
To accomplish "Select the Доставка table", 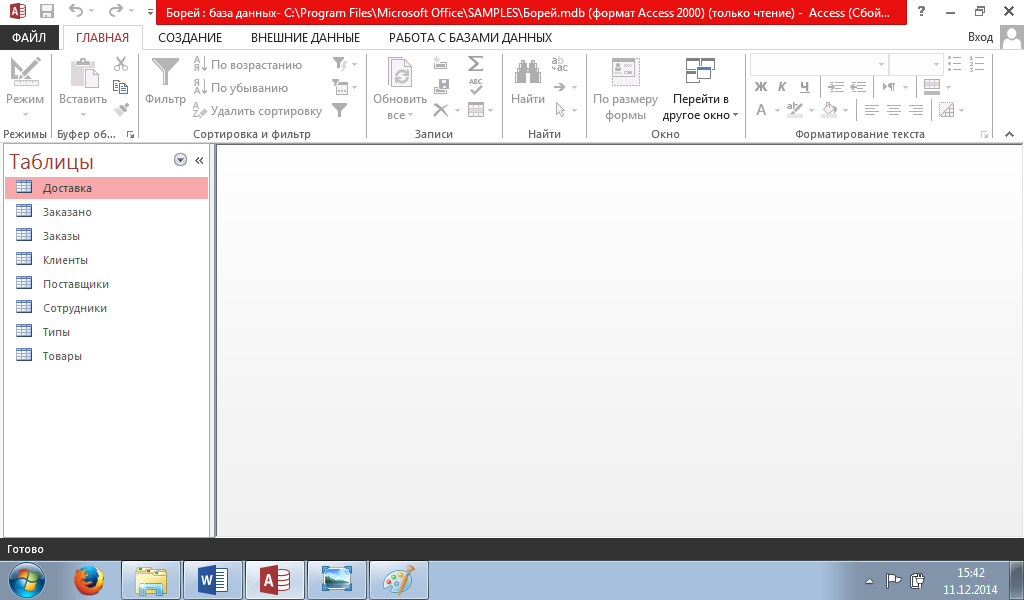I will pos(106,188).
